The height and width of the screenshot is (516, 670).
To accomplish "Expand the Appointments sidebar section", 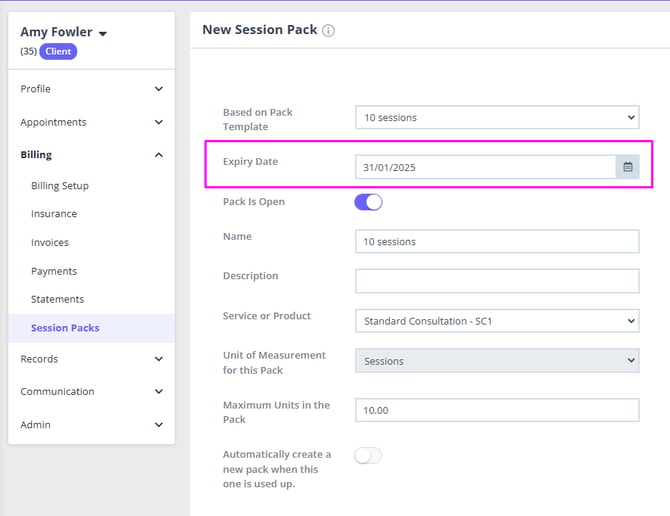I will click(x=91, y=122).
